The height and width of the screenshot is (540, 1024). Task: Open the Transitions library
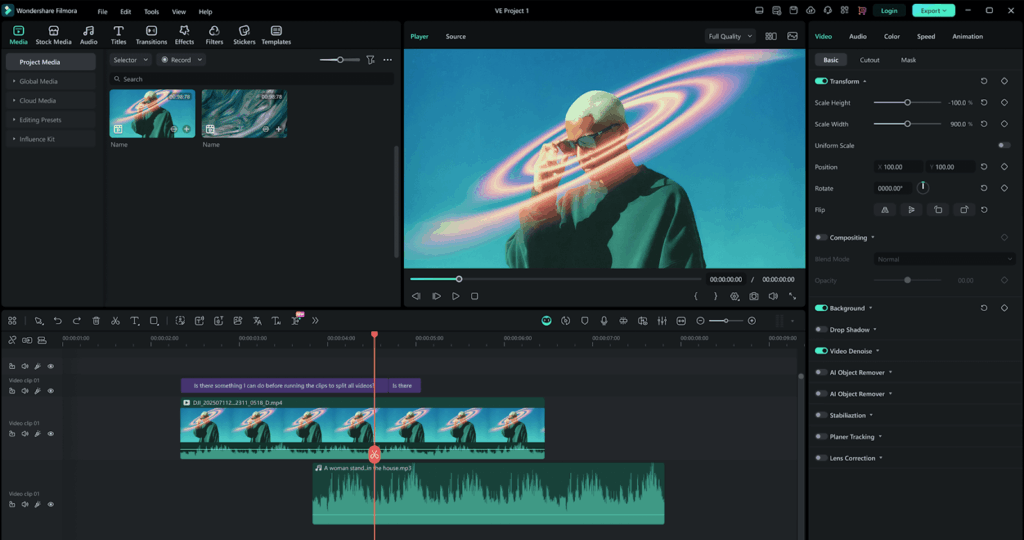(x=151, y=35)
